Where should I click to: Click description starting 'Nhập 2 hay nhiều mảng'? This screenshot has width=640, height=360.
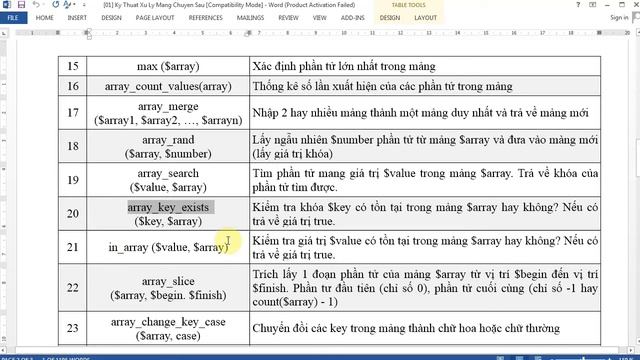pyautogui.click(x=420, y=113)
